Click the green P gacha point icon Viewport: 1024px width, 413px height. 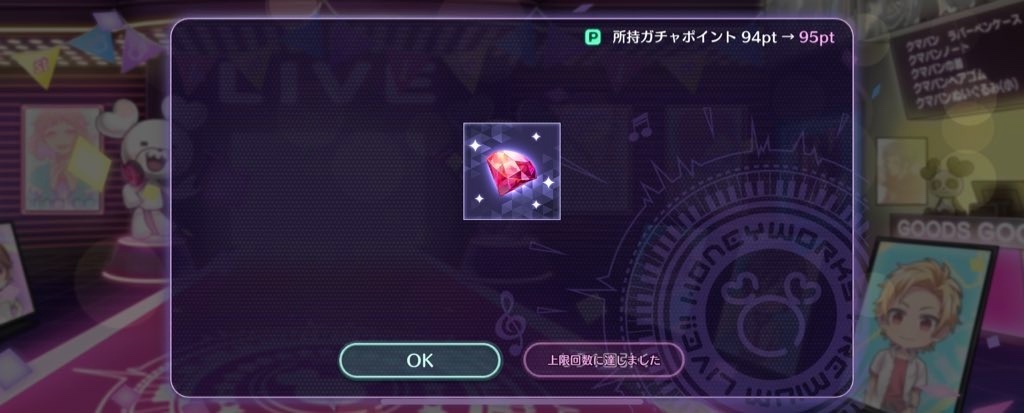pyautogui.click(x=592, y=37)
